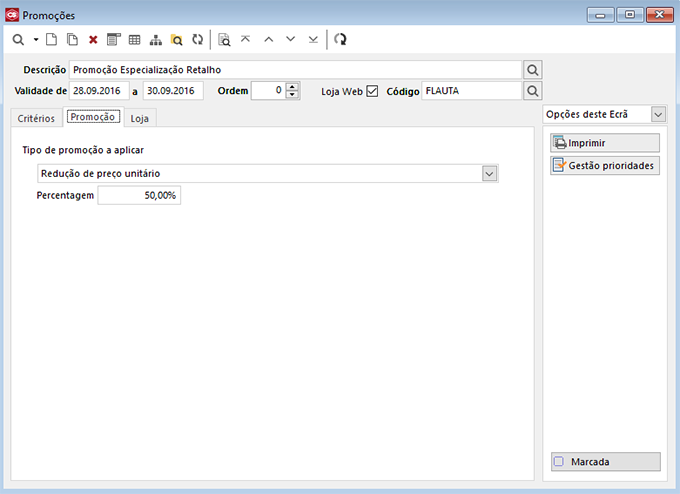
Task: Click into the Percentagem field
Action: pyautogui.click(x=139, y=196)
